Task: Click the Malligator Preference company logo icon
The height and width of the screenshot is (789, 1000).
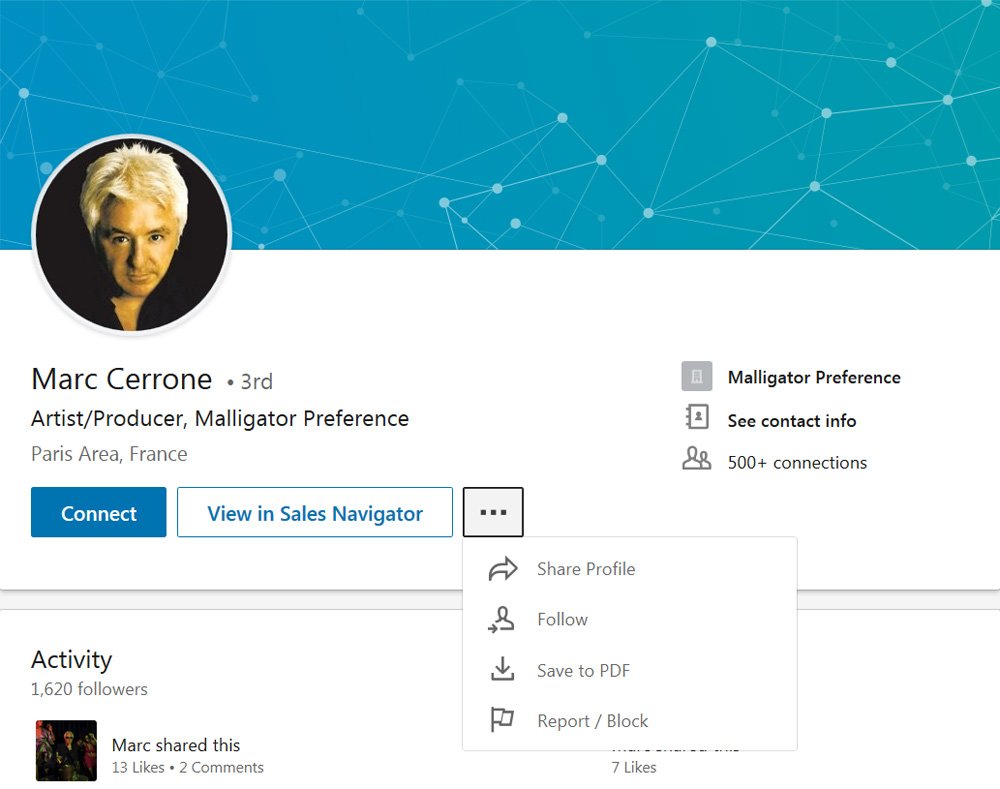Action: [696, 376]
